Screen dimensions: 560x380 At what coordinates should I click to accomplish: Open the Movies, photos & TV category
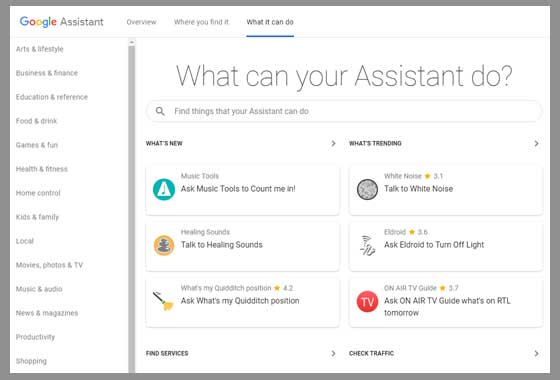point(49,265)
